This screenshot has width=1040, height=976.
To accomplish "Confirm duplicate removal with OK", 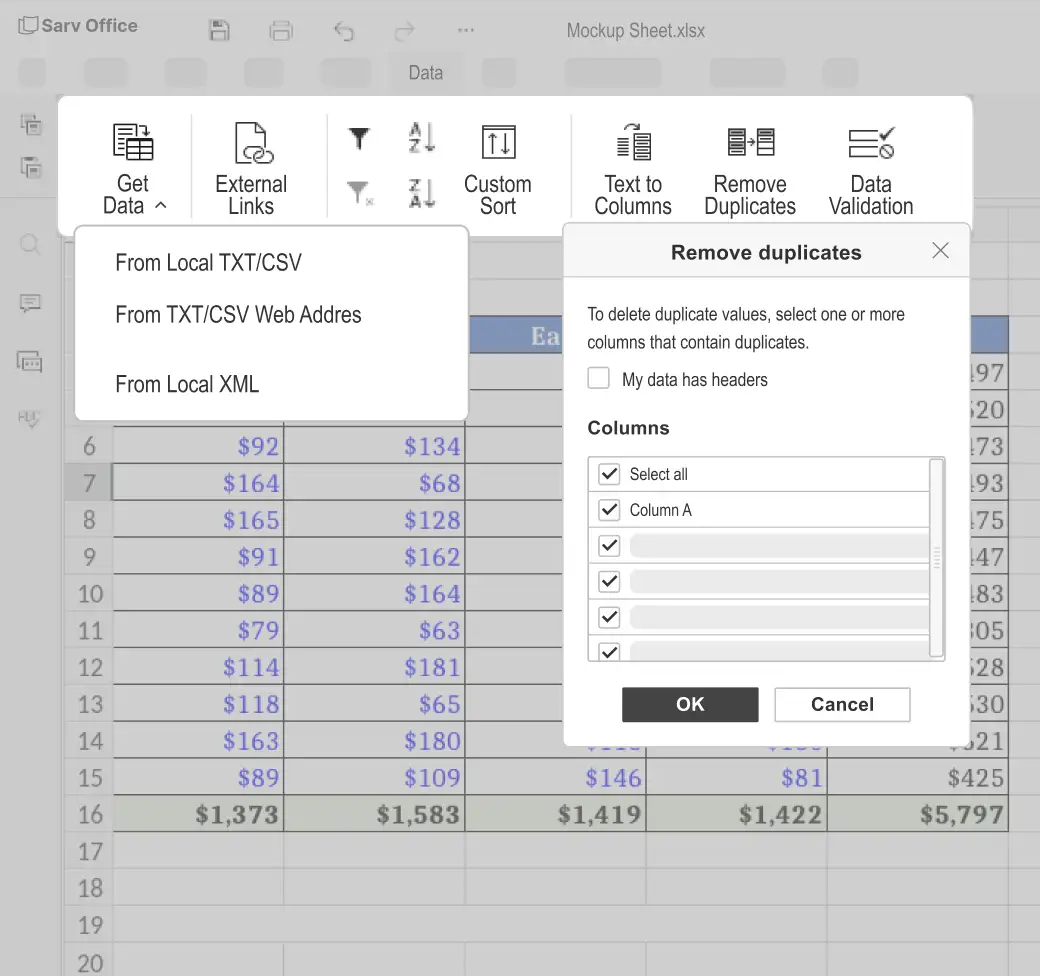I will tap(690, 704).
